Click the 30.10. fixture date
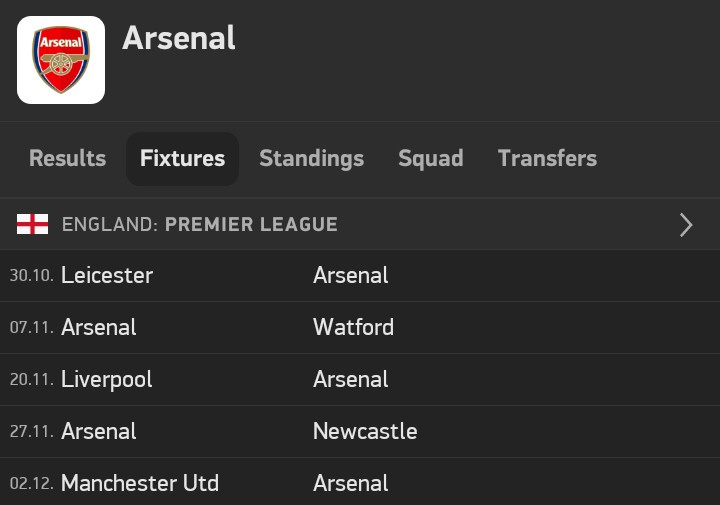The height and width of the screenshot is (505, 720). [32, 276]
